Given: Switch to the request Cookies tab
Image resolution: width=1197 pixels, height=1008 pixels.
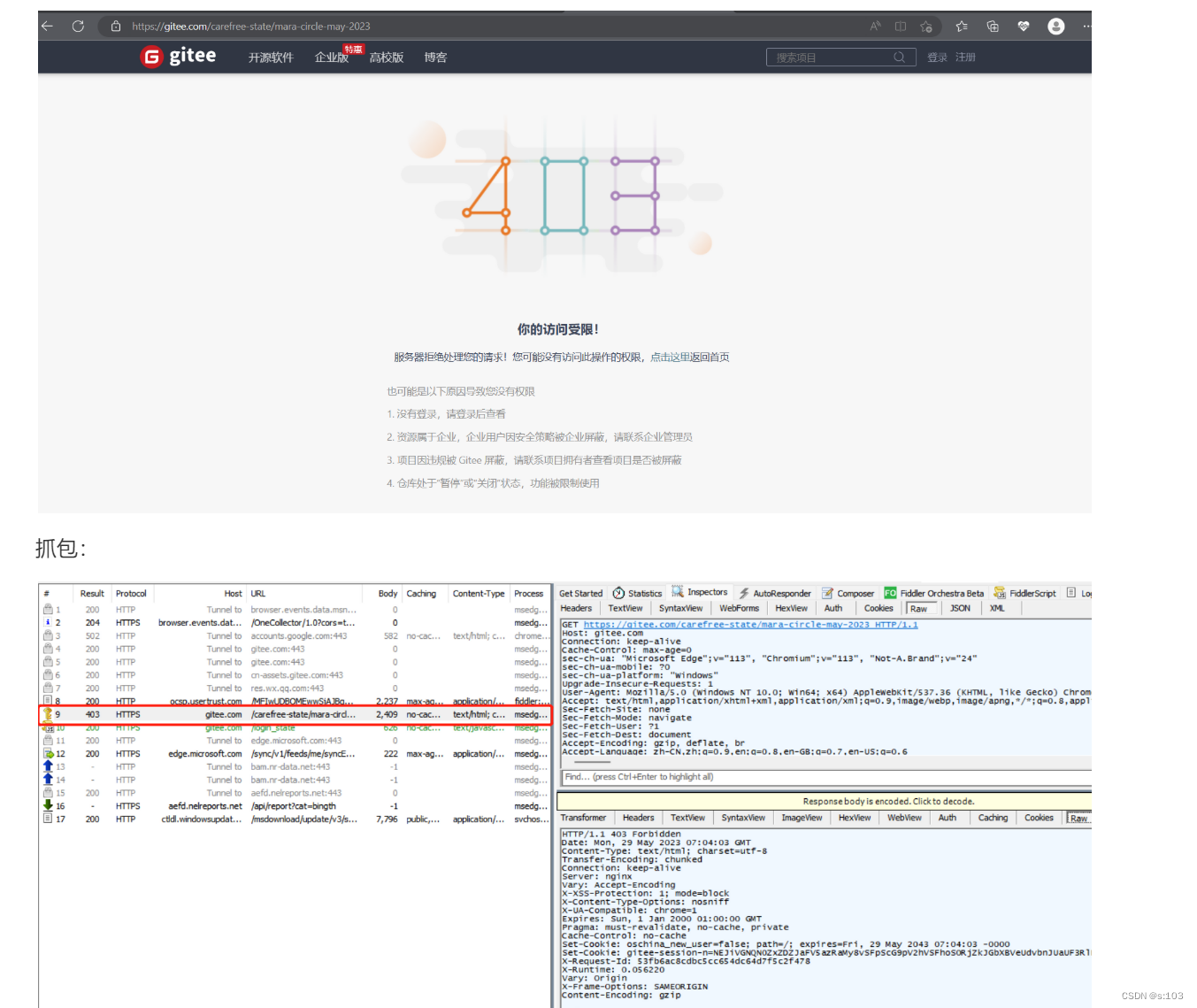Looking at the screenshot, I should click(x=879, y=608).
